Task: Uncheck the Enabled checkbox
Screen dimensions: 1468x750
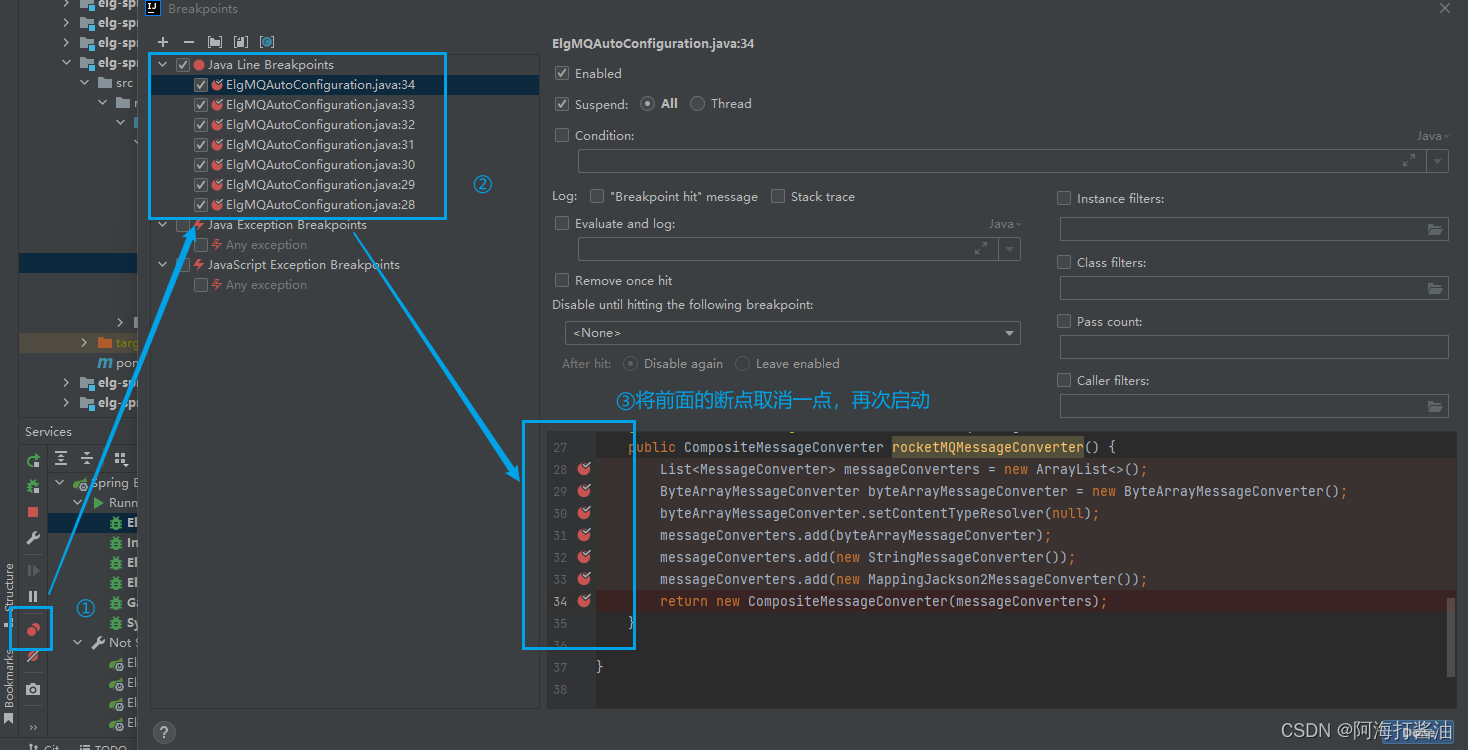Action: 562,74
